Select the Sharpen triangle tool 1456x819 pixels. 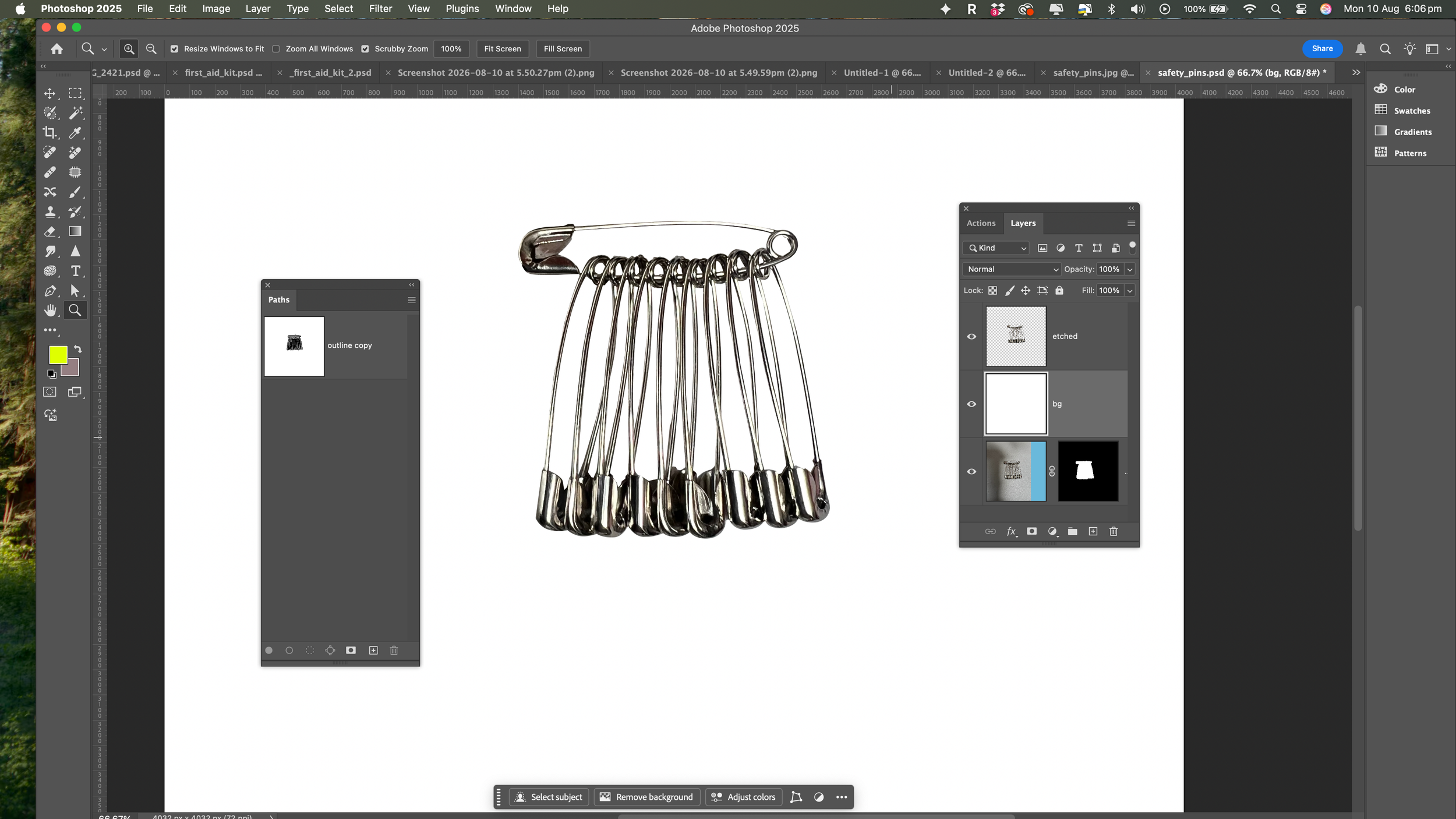point(75,251)
